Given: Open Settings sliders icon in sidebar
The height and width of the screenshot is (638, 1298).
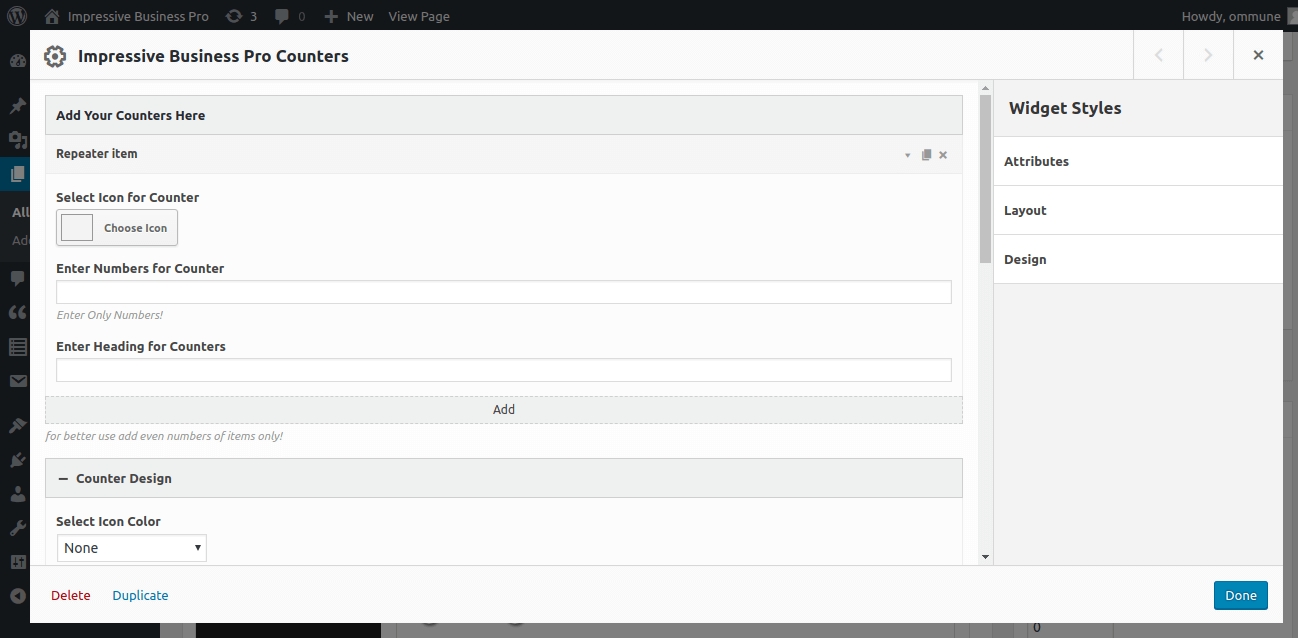Looking at the screenshot, I should [17, 562].
